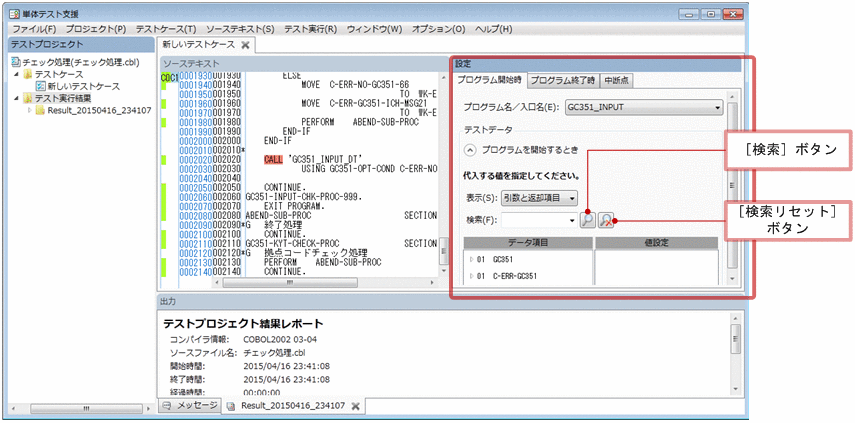The width and height of the screenshot is (855, 423).
Task: Click the メッセージ tab icon at the bottom
Action: (x=167, y=405)
